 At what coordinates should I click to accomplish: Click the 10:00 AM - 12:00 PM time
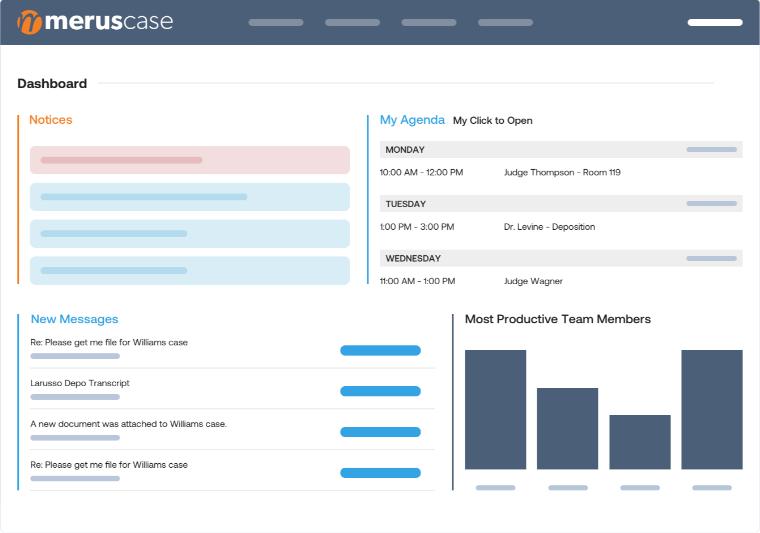pos(421,172)
